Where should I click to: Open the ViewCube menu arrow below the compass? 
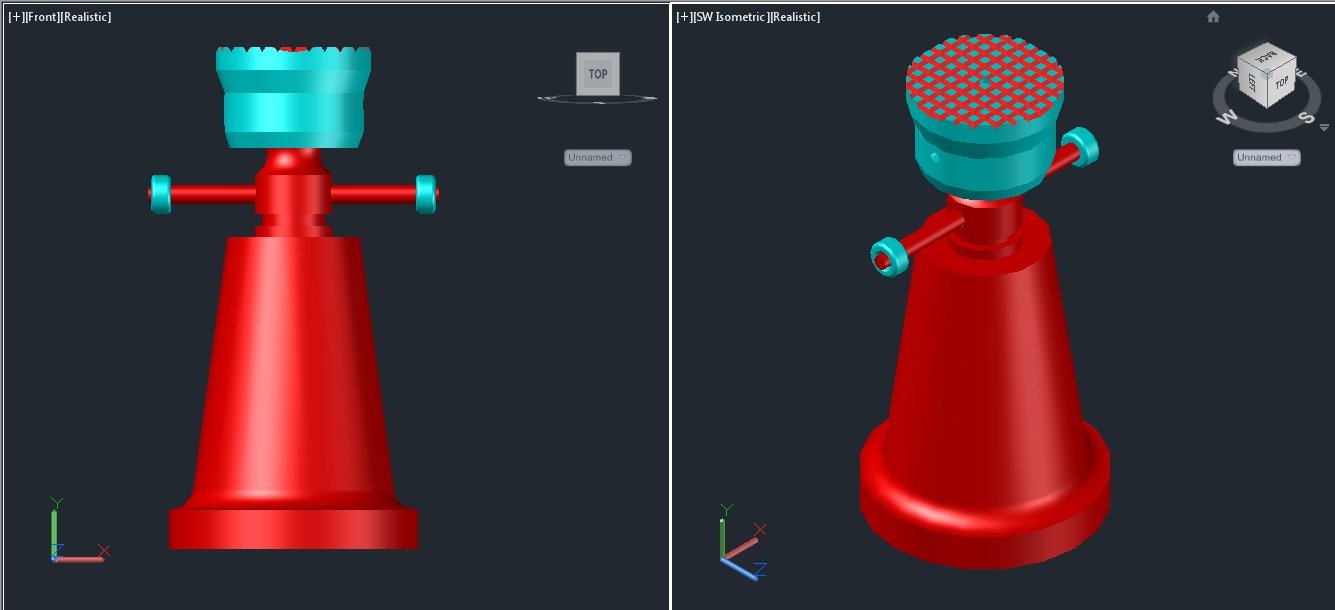(1324, 128)
